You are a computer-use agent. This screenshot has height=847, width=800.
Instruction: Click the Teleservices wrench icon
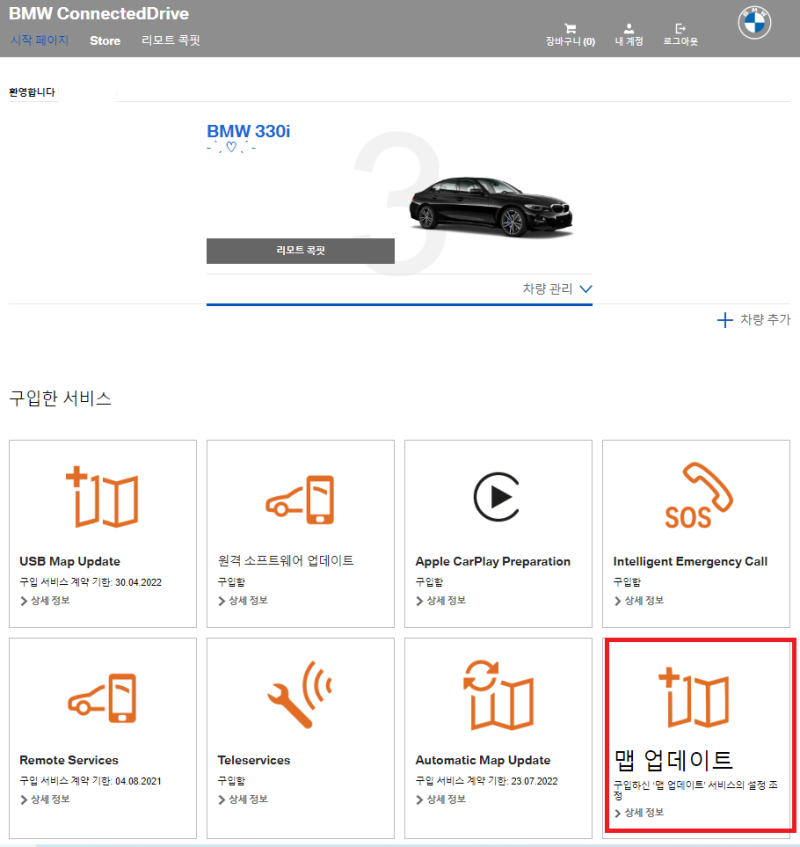(299, 697)
